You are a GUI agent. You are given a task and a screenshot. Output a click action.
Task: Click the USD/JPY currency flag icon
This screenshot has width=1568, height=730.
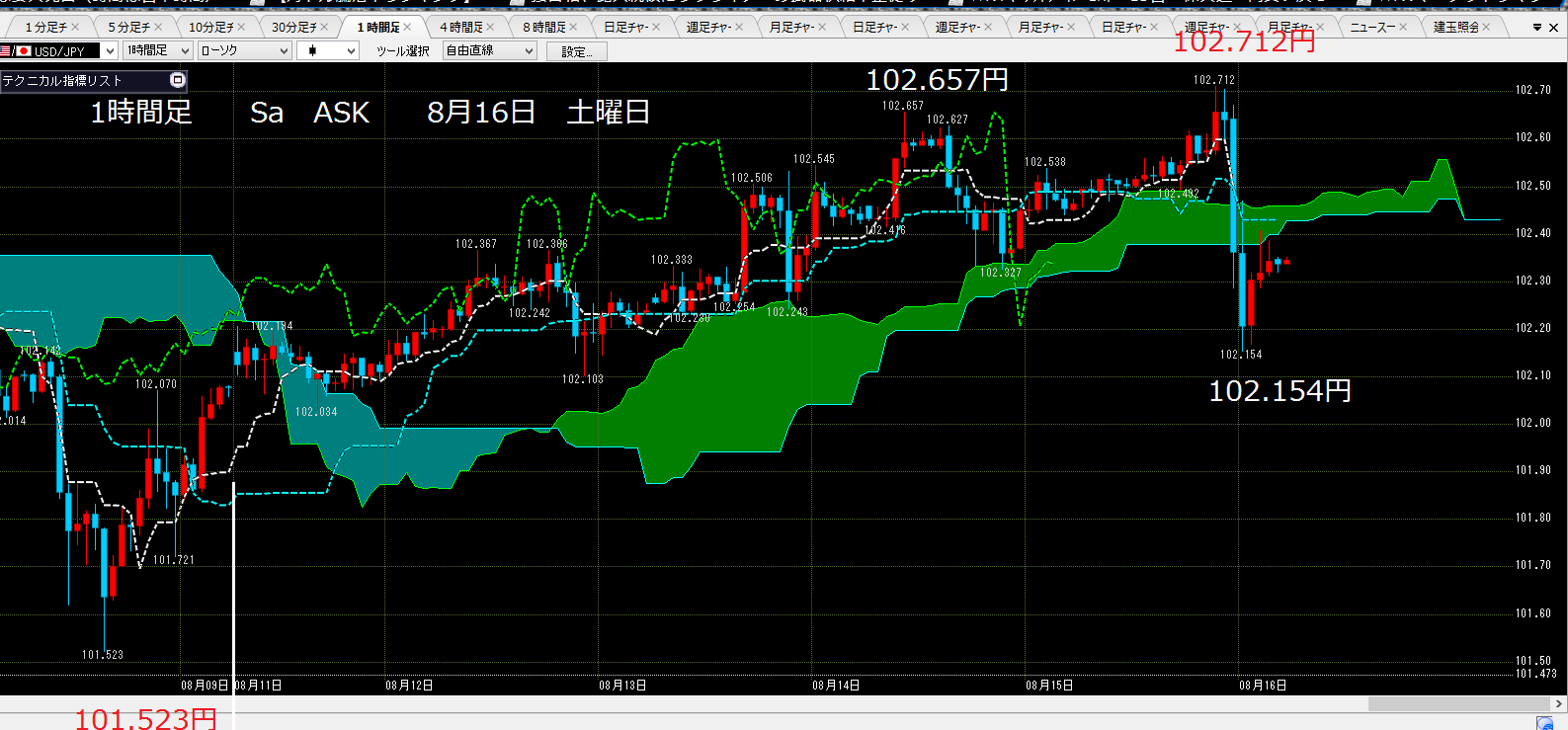pyautogui.click(x=16, y=50)
